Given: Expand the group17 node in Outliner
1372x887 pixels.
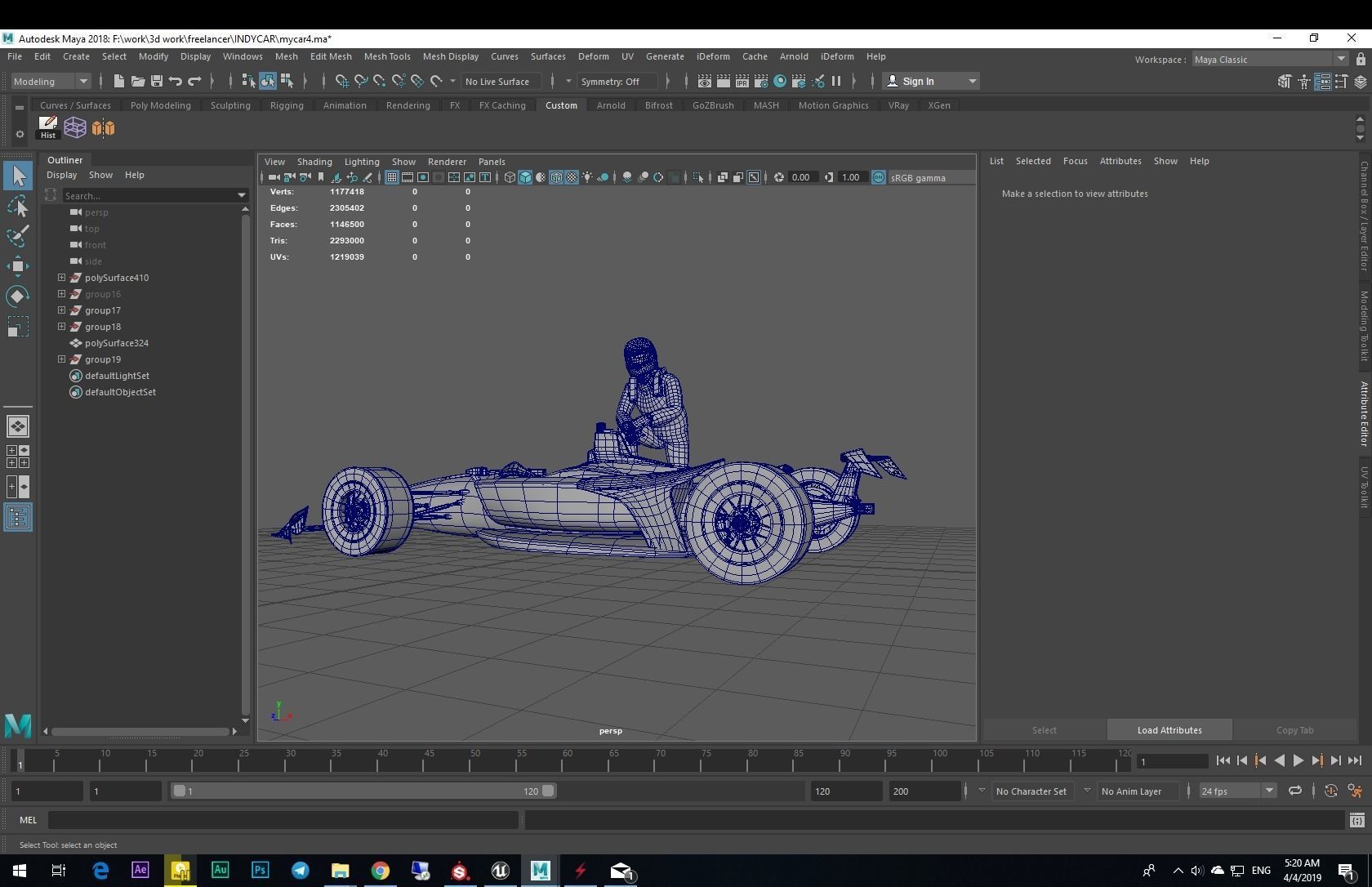Looking at the screenshot, I should (61, 310).
